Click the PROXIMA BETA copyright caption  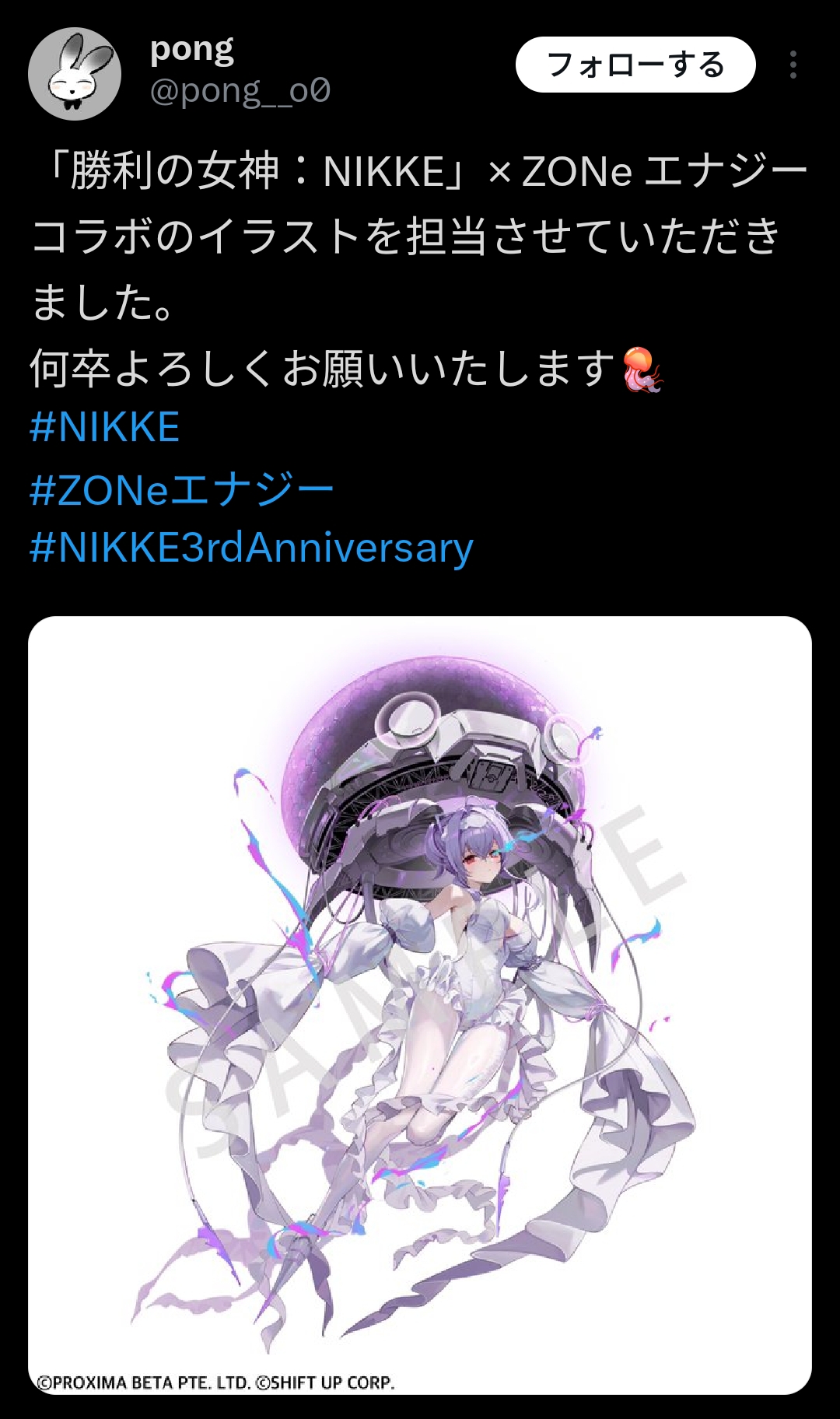pos(216,1382)
